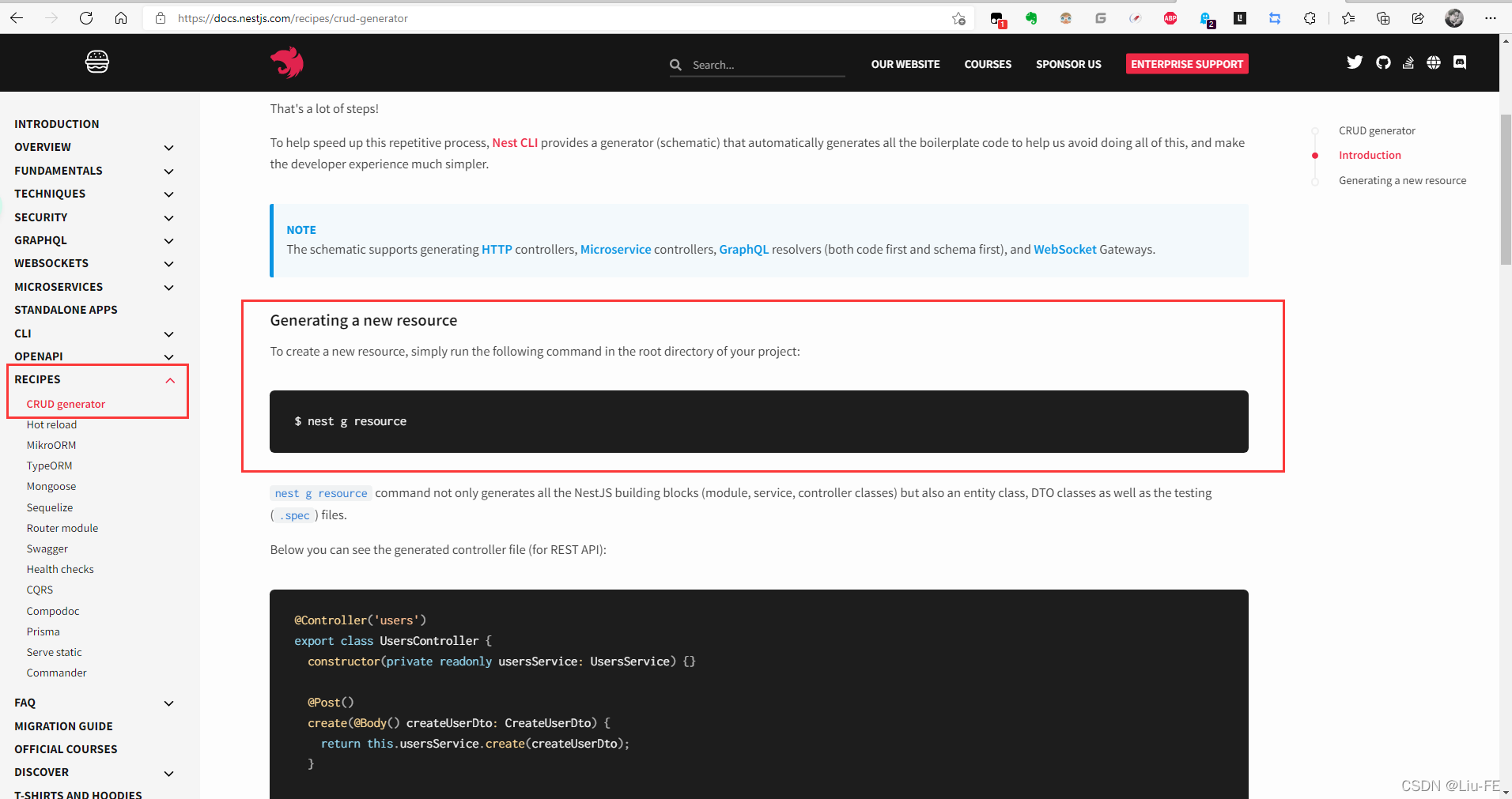Select CRUD generator recipe

[x=66, y=404]
